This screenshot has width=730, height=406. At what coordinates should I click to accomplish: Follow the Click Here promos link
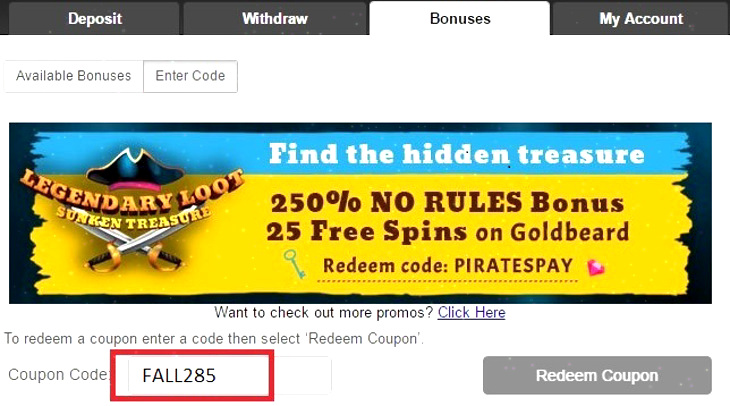(x=471, y=312)
